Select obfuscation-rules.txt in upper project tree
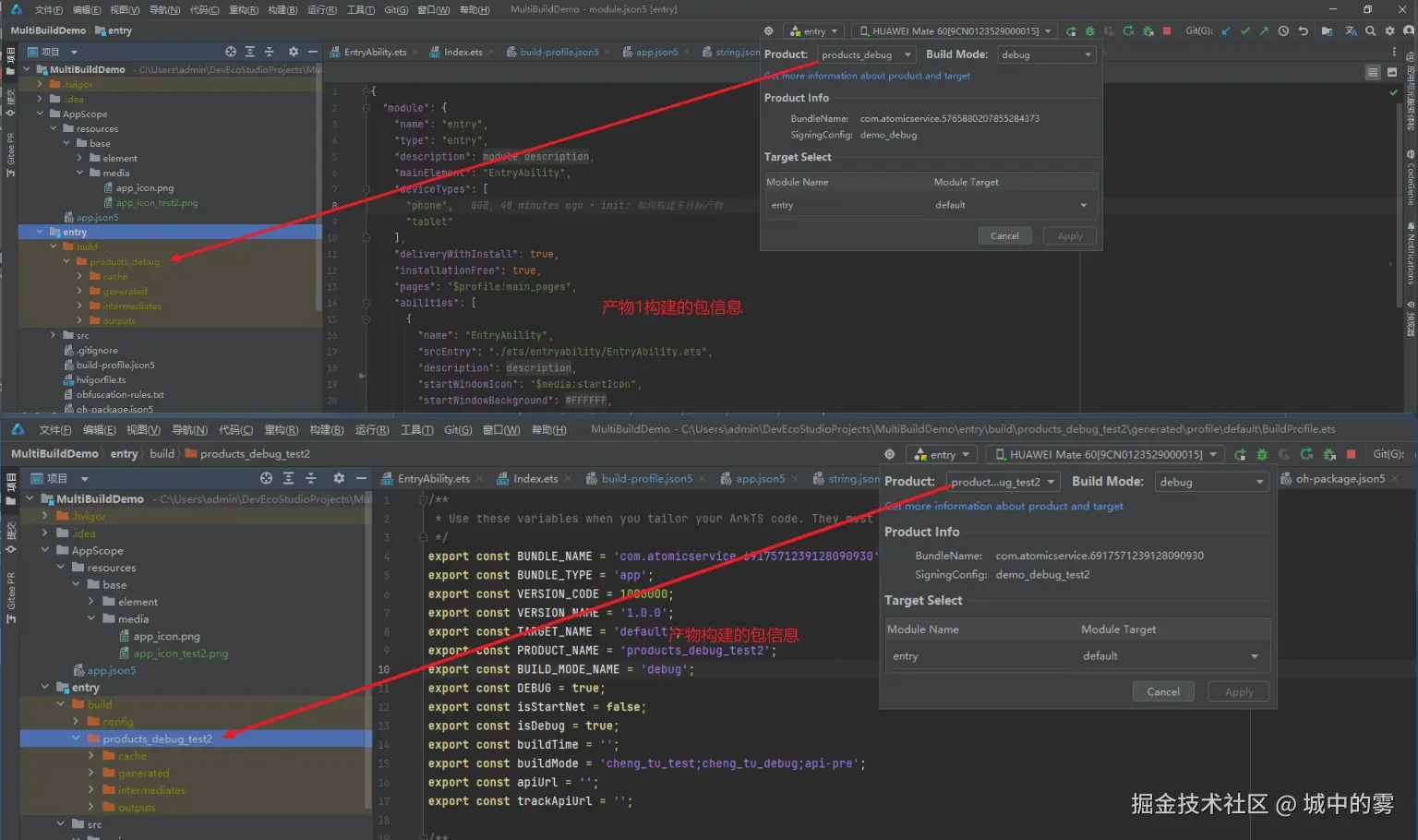The image size is (1418, 840). (120, 394)
